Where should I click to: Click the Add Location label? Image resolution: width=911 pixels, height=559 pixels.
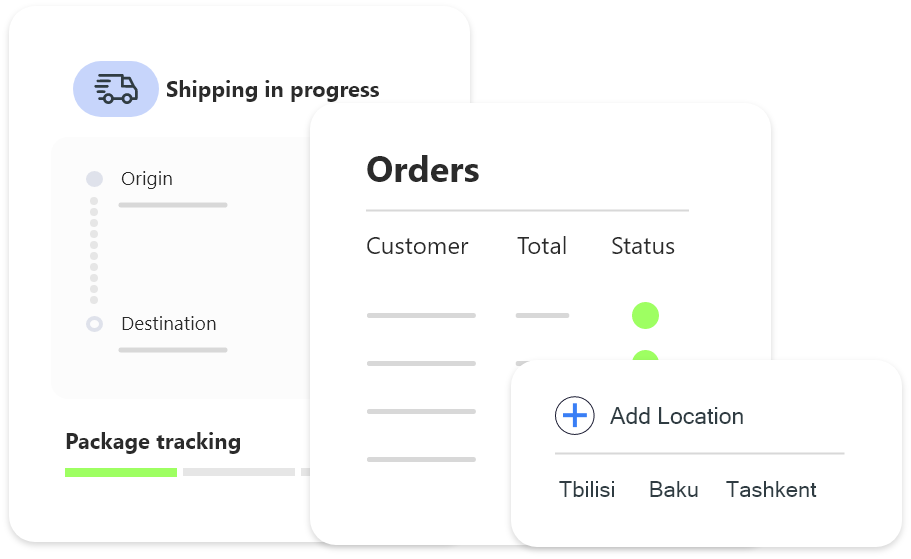[x=676, y=416]
